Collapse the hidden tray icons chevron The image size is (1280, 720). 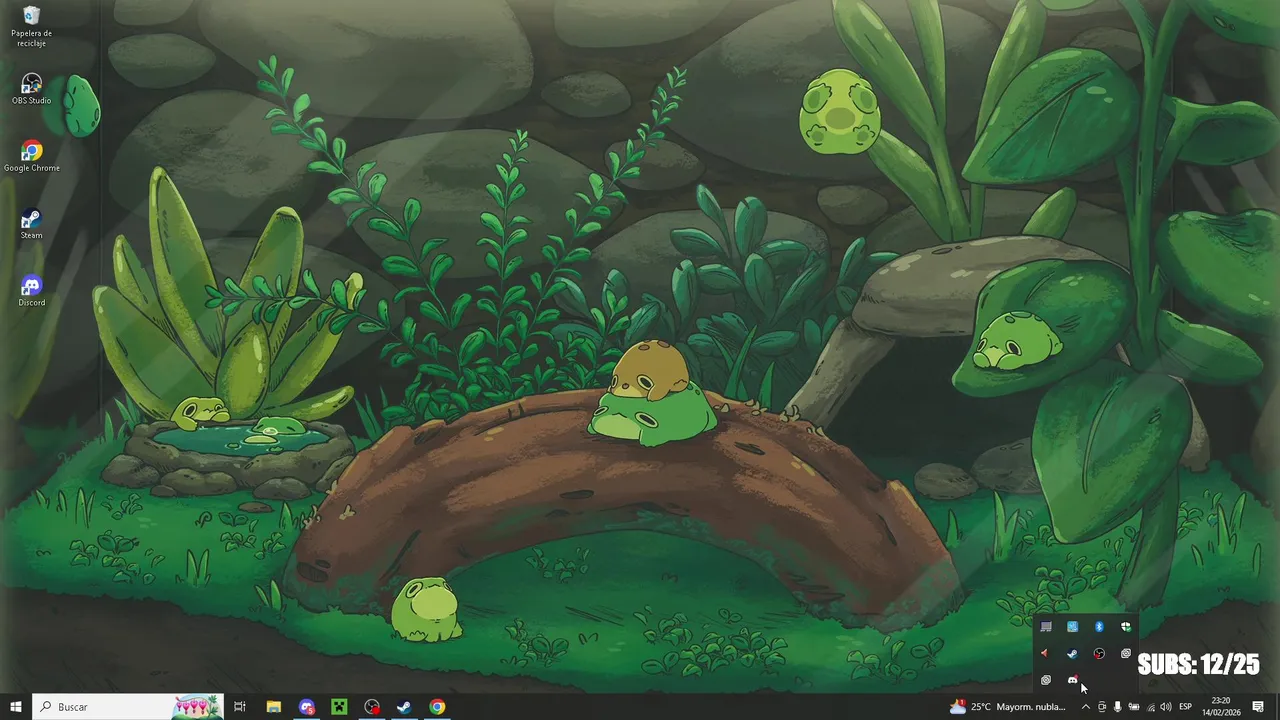pos(1086,707)
